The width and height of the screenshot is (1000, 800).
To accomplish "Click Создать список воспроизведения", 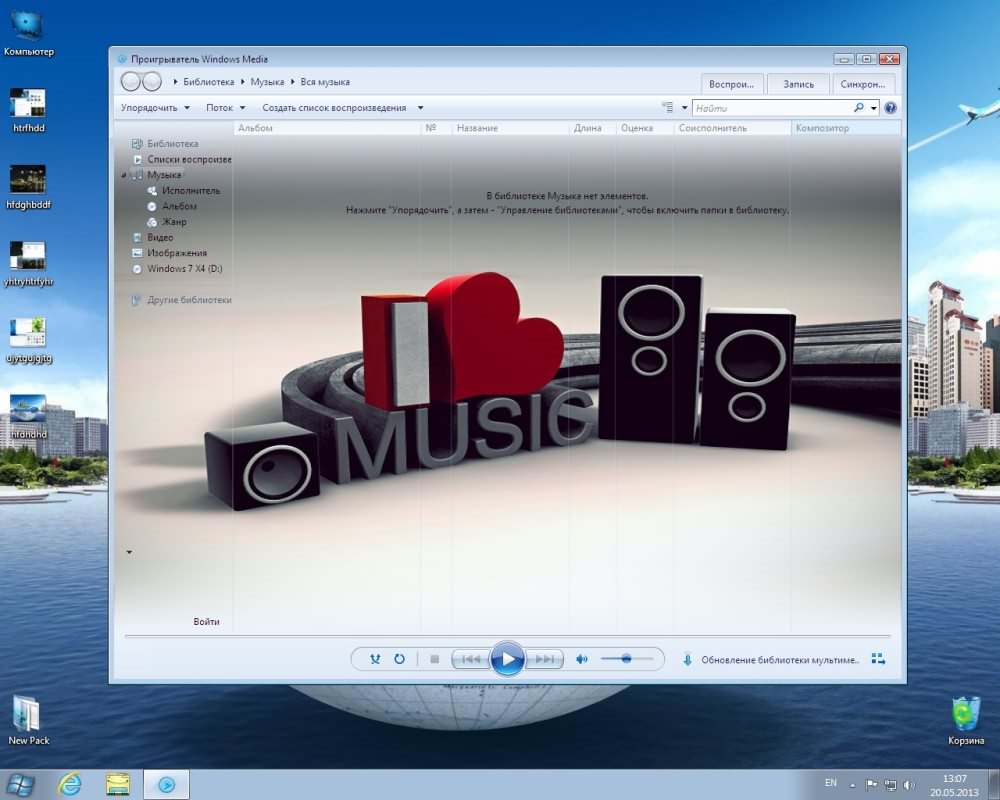I will (x=334, y=108).
